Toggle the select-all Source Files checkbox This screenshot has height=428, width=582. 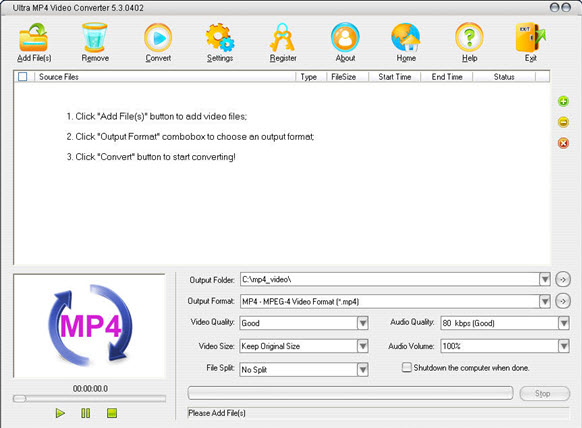(x=23, y=76)
